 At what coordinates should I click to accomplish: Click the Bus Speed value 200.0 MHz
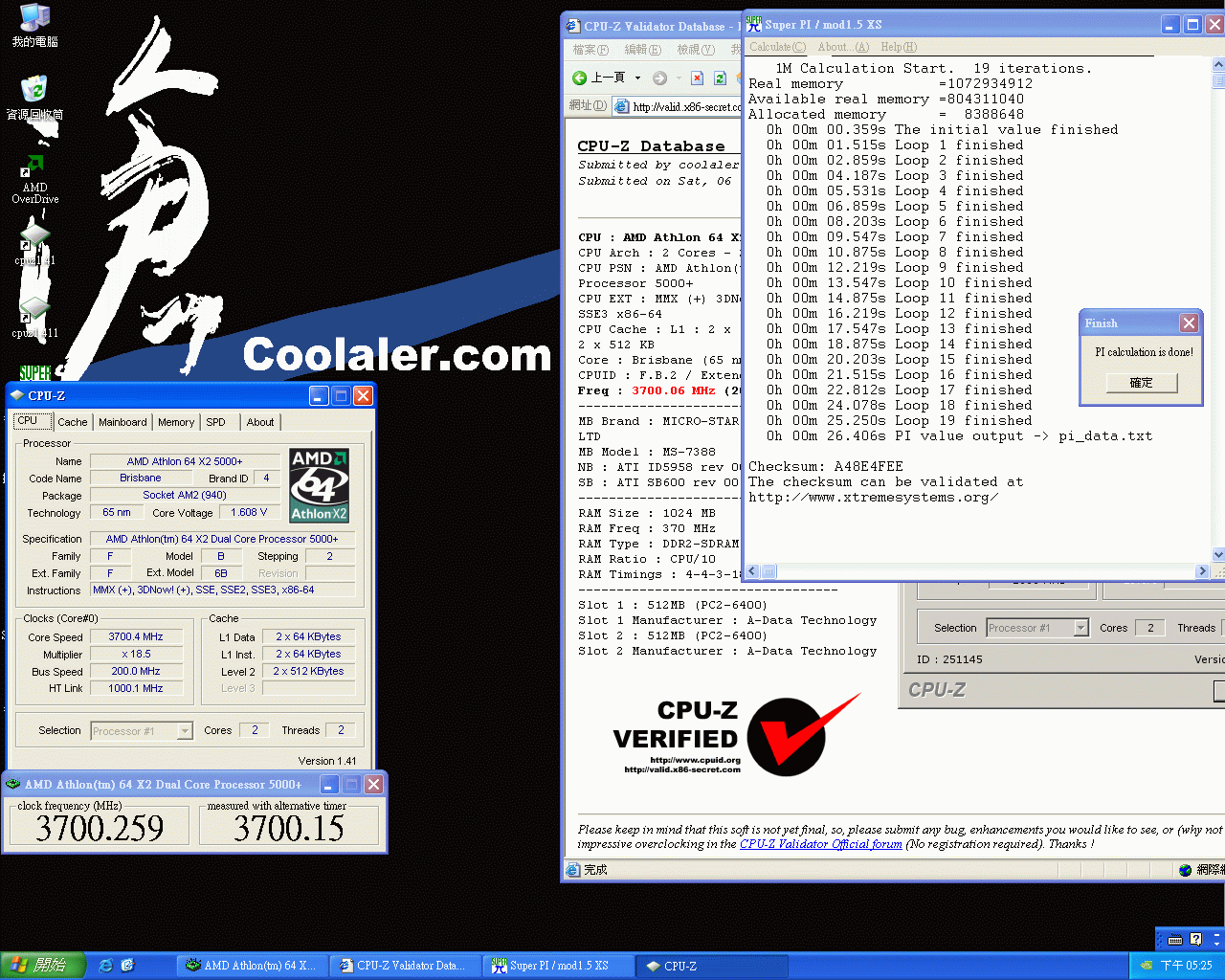click(136, 671)
